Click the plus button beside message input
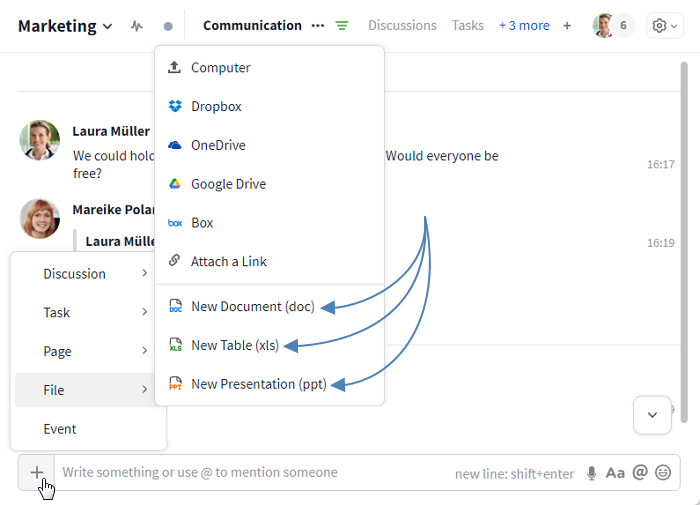The height and width of the screenshot is (505, 700). click(x=36, y=472)
